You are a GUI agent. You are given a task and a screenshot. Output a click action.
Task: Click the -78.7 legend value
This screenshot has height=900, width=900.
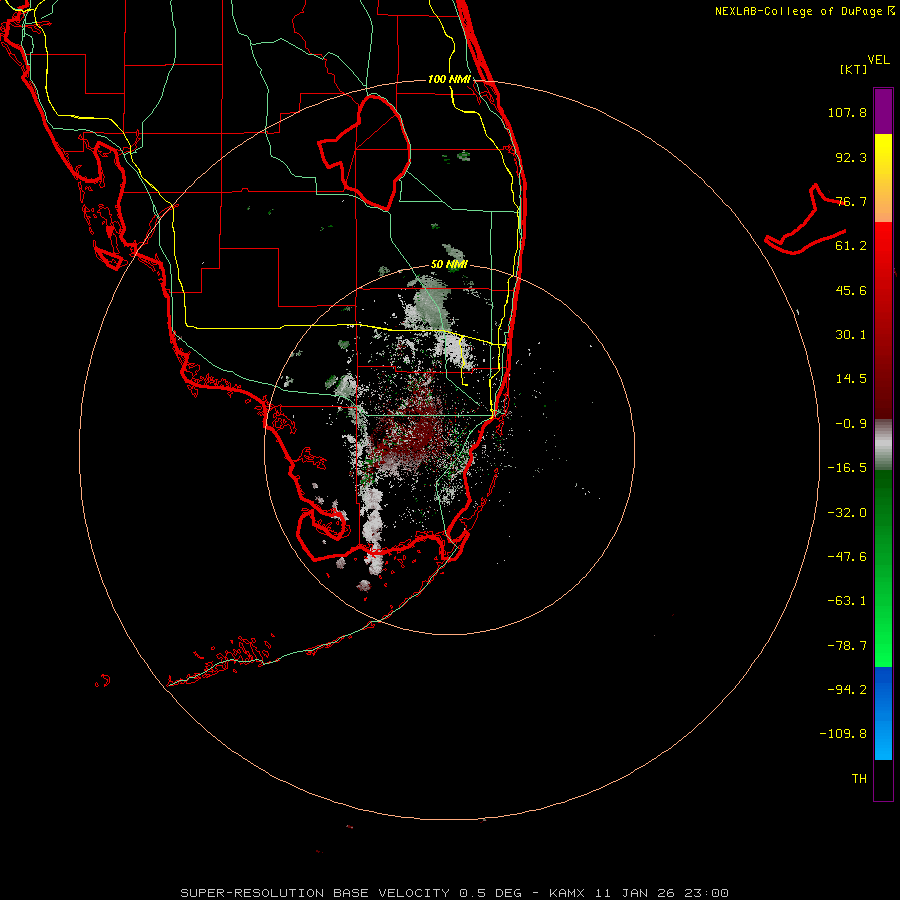tap(847, 646)
